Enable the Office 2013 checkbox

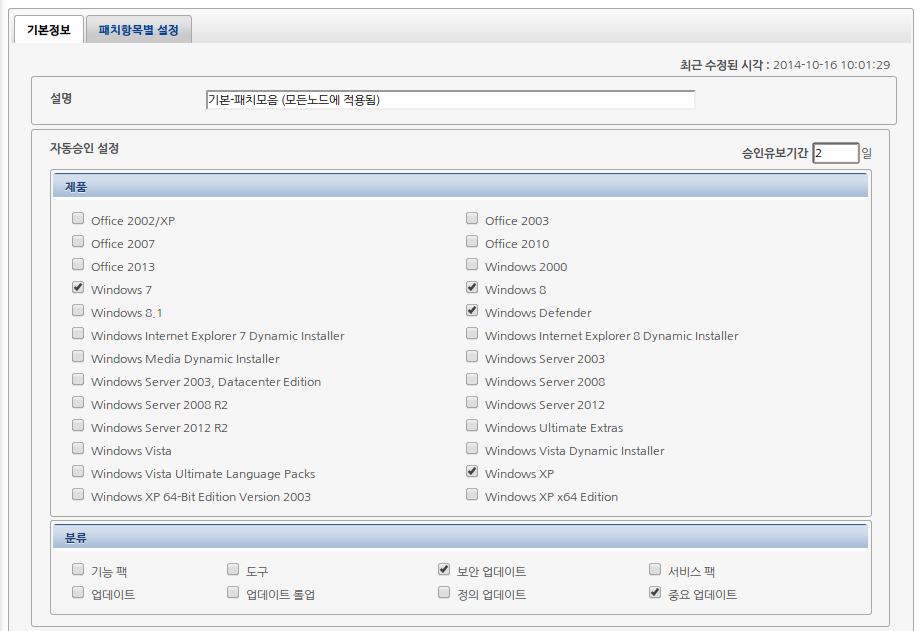[77, 264]
